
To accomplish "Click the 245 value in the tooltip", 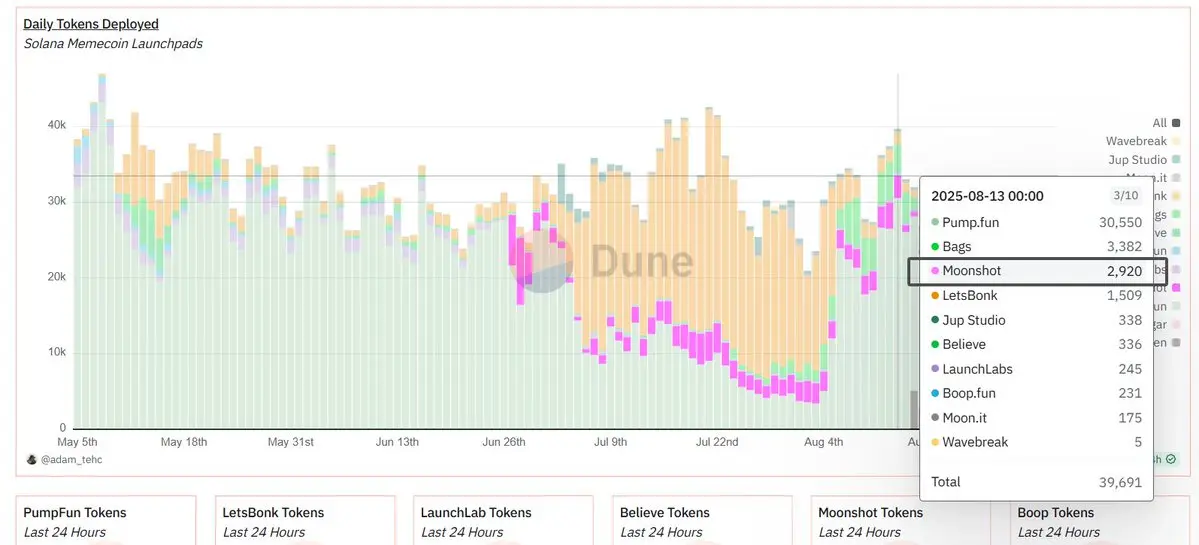I will point(1130,369).
